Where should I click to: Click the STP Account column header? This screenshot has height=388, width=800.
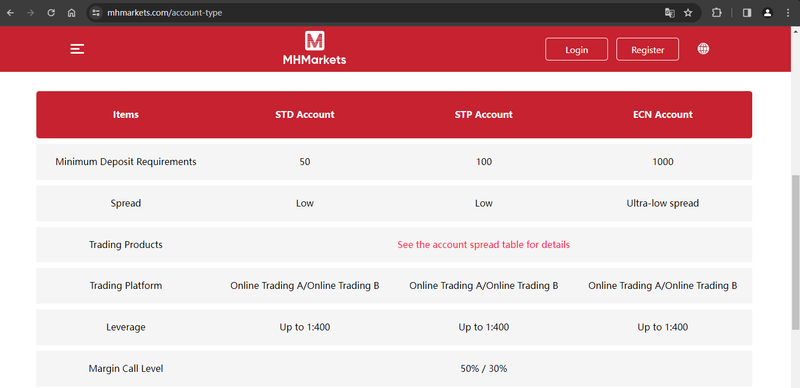(x=484, y=114)
